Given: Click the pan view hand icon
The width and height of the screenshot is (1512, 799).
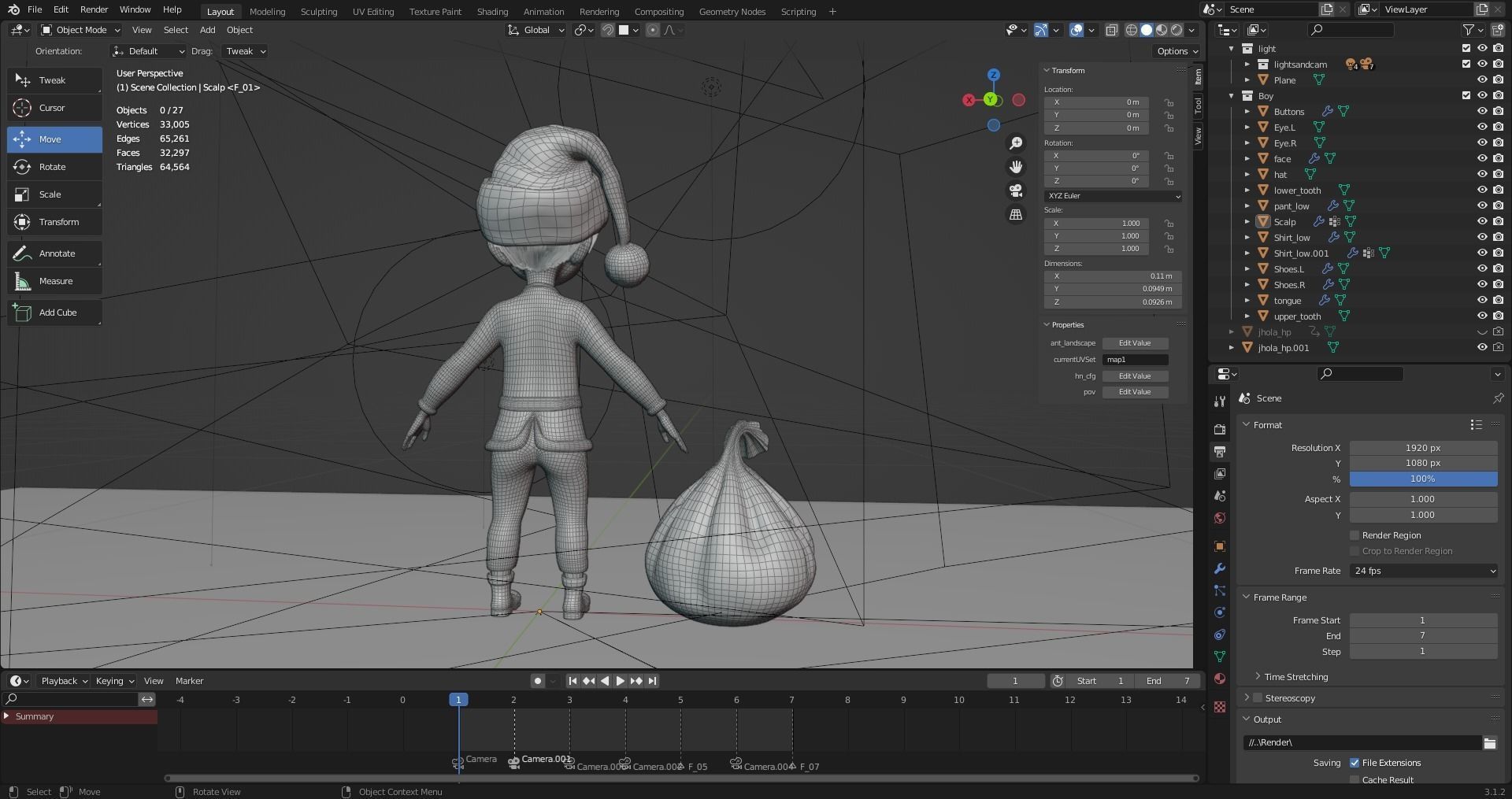Looking at the screenshot, I should tap(1016, 167).
